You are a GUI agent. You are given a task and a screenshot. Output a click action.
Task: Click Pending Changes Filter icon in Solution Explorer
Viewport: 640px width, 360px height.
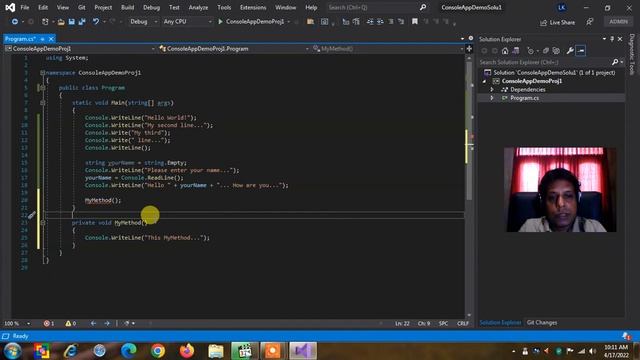click(531, 51)
